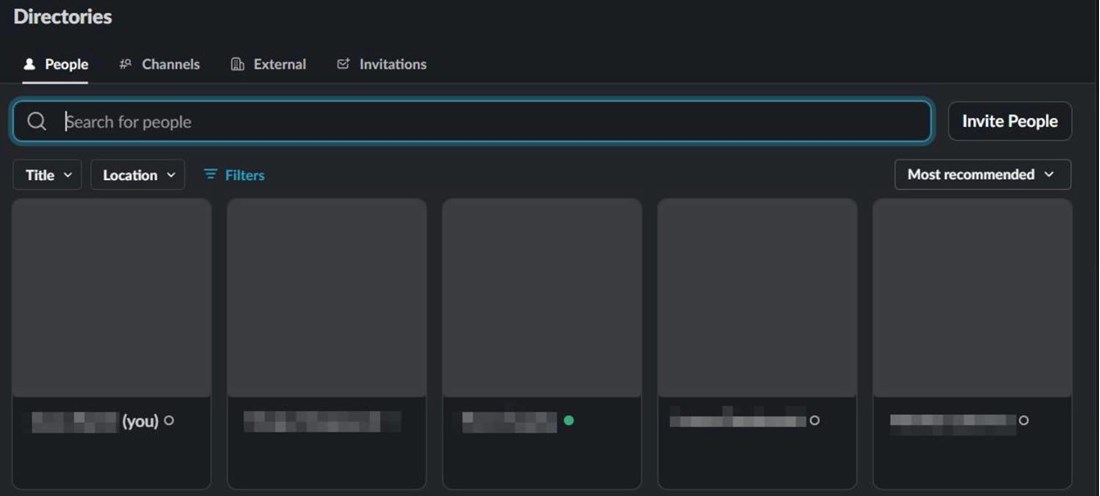Open your own profile card photo
1100x496 pixels.
pyautogui.click(x=112, y=298)
